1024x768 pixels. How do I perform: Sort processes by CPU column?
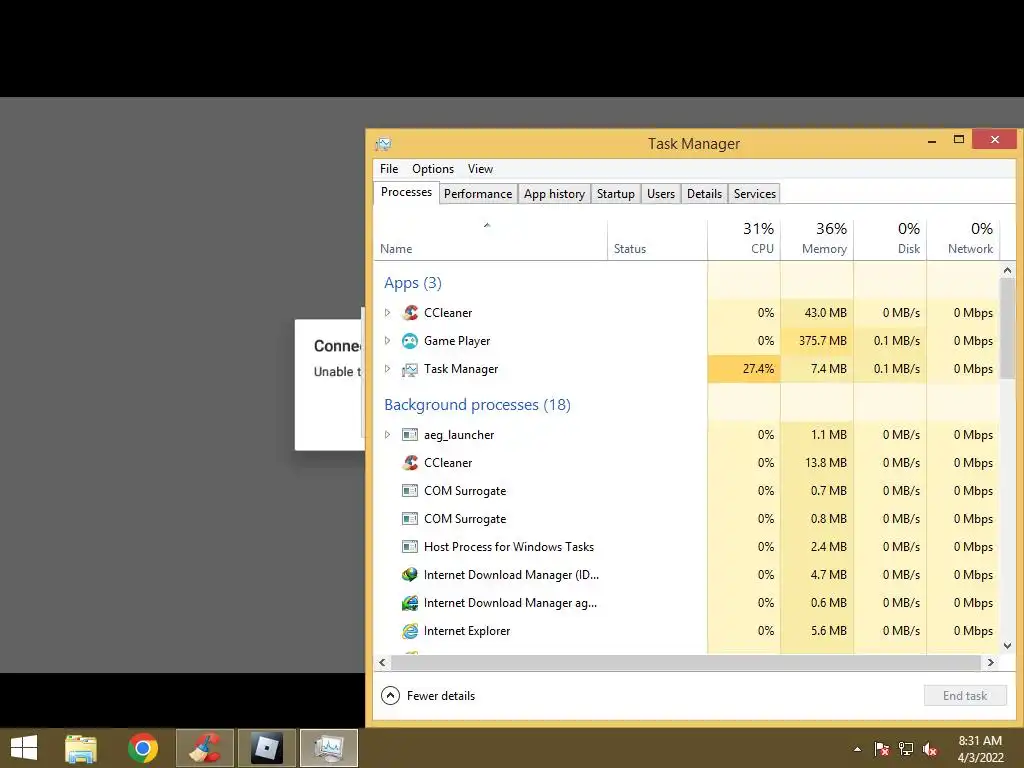744,240
